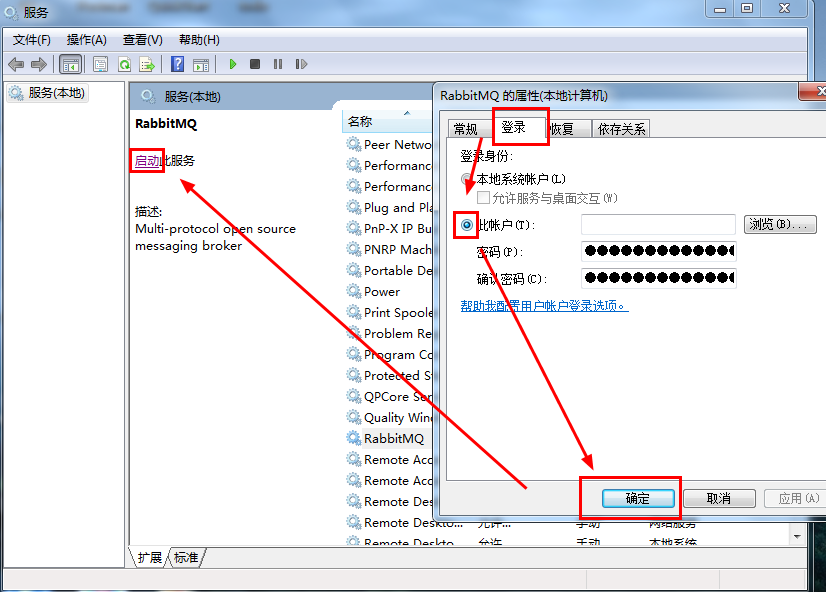Switch to the 常规 tab
The height and width of the screenshot is (592, 826).
[466, 129]
